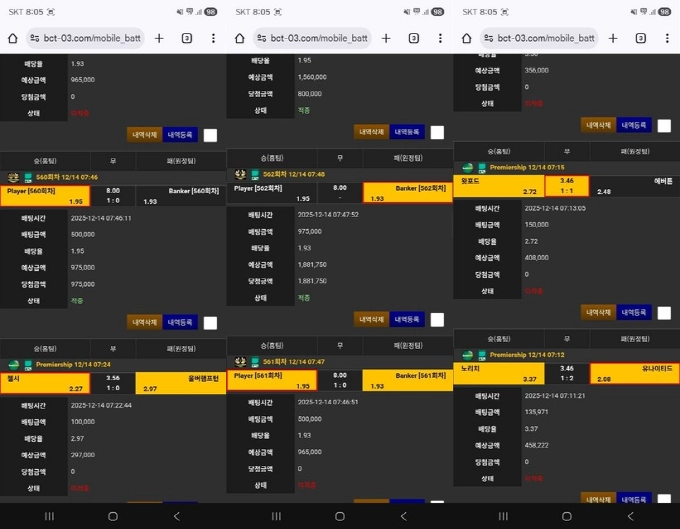680x529 pixels.
Task: Select the Player [560회차] bet cell
Action: (x=45, y=195)
